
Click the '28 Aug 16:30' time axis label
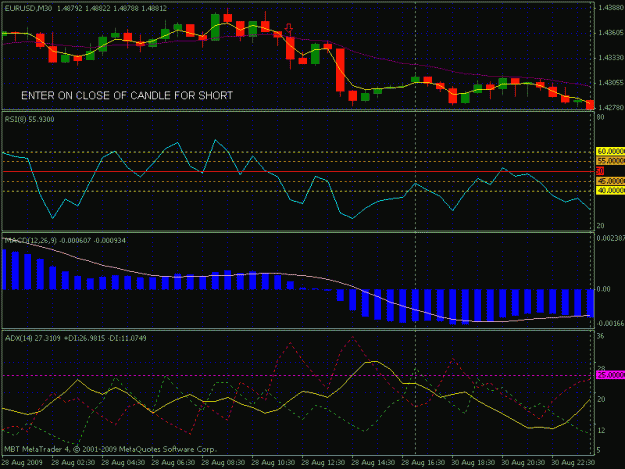423,463
